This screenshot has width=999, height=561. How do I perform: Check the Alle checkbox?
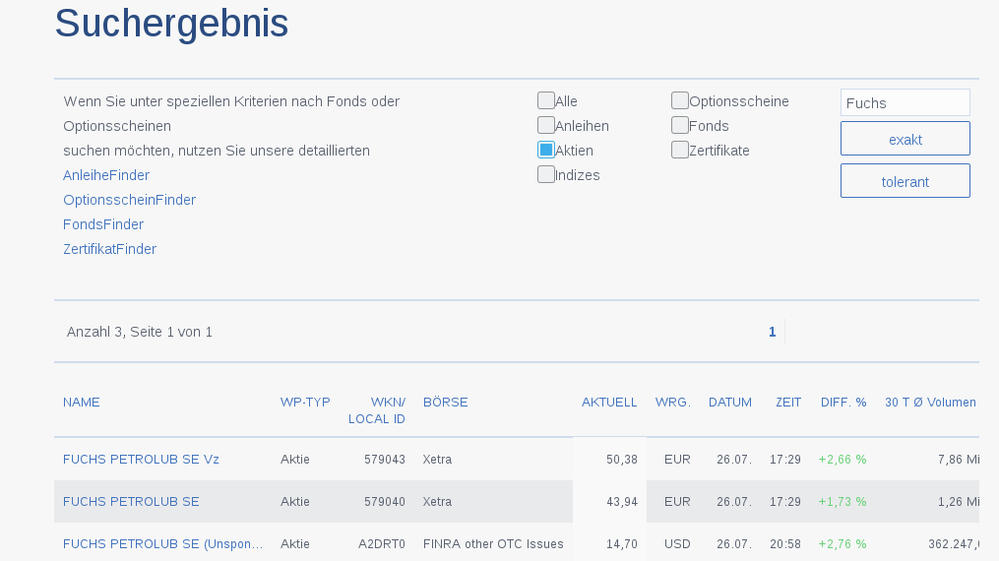pos(546,101)
